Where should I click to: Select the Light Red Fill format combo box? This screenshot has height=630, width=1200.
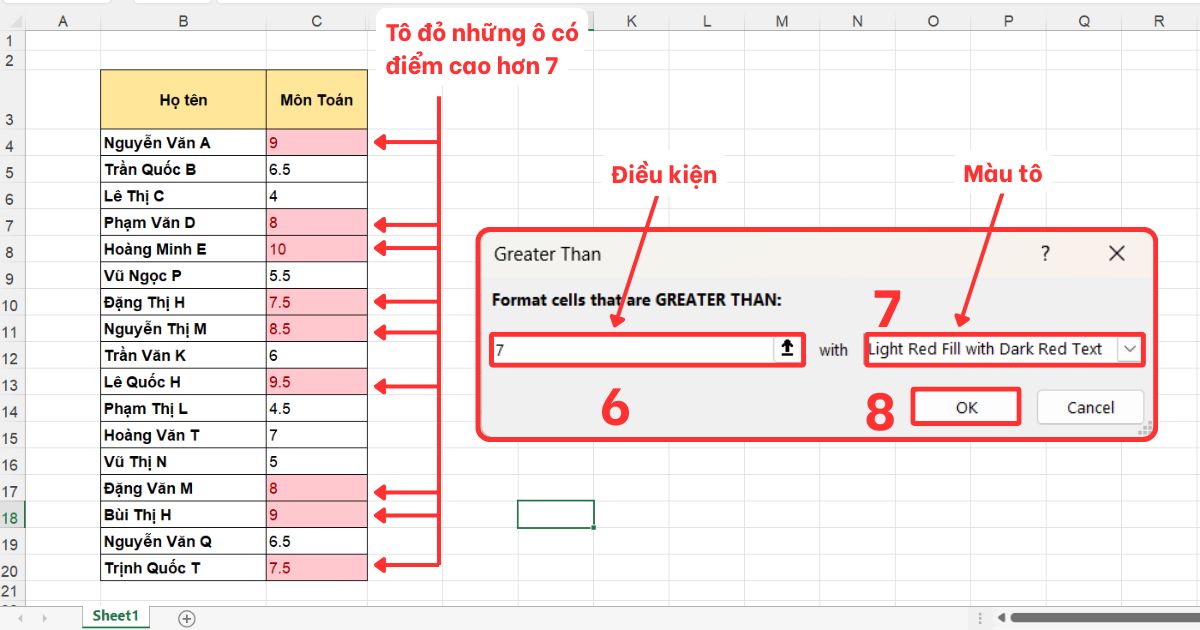click(990, 349)
